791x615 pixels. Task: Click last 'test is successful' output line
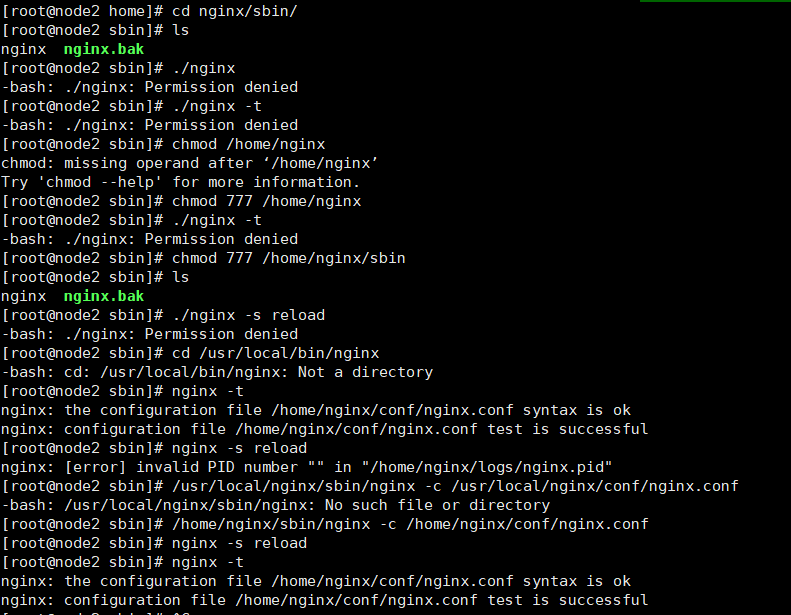click(324, 600)
